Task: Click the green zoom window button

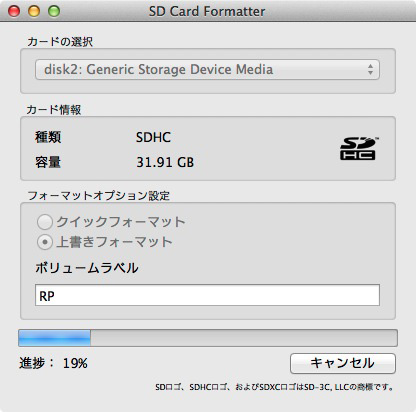Action: [54, 11]
